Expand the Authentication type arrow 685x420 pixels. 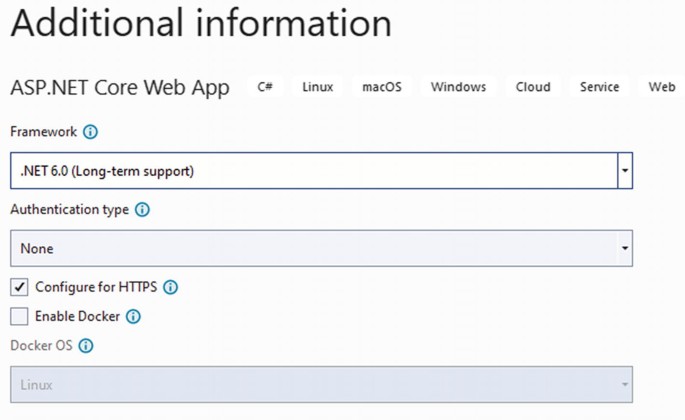(625, 248)
